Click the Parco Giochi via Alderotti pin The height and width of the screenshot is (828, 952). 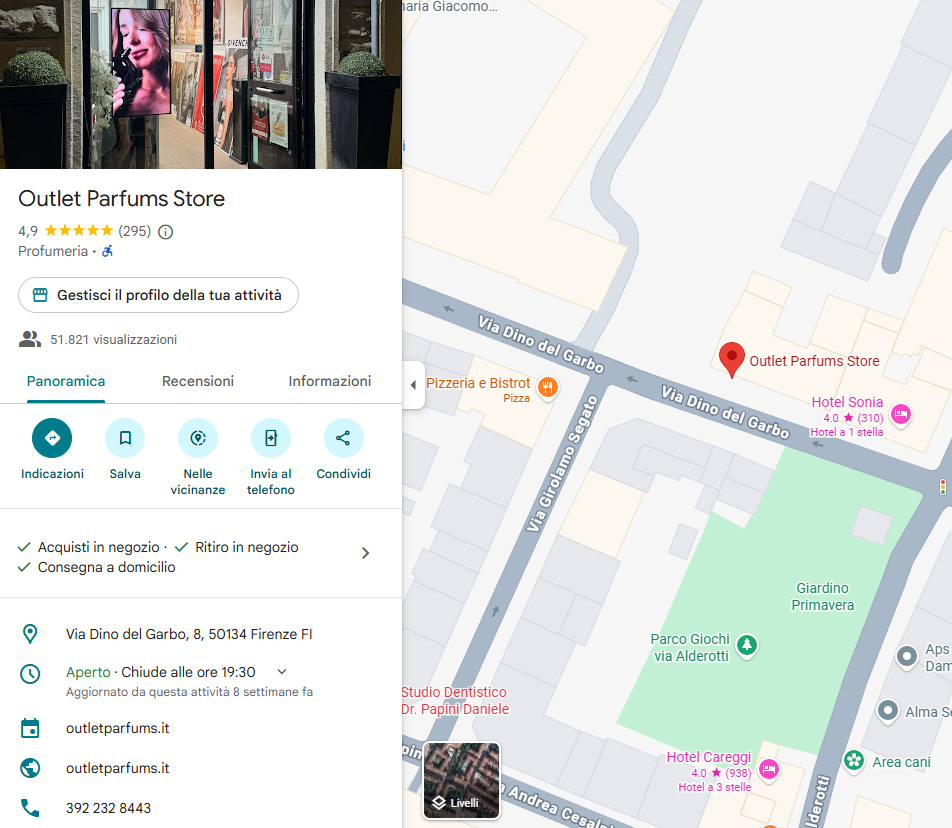747,645
